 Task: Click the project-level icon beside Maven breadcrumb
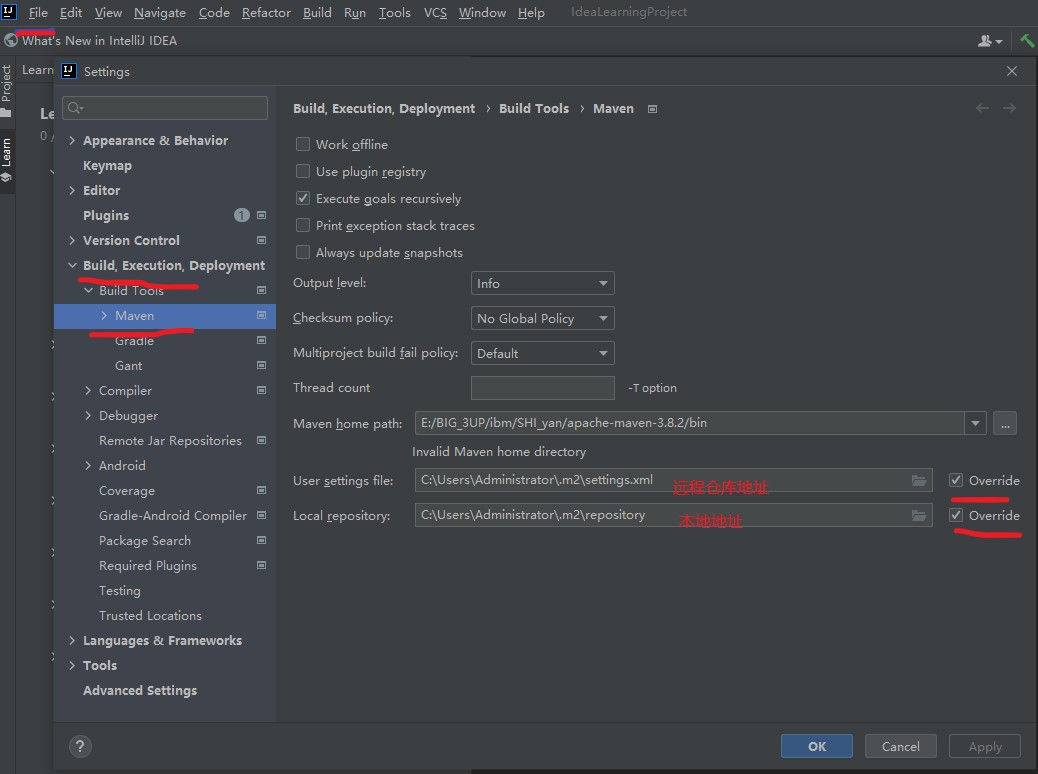(x=652, y=109)
